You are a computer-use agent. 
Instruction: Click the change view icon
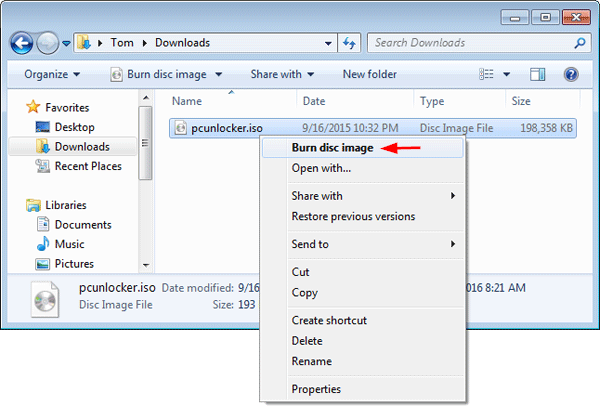click(x=487, y=74)
